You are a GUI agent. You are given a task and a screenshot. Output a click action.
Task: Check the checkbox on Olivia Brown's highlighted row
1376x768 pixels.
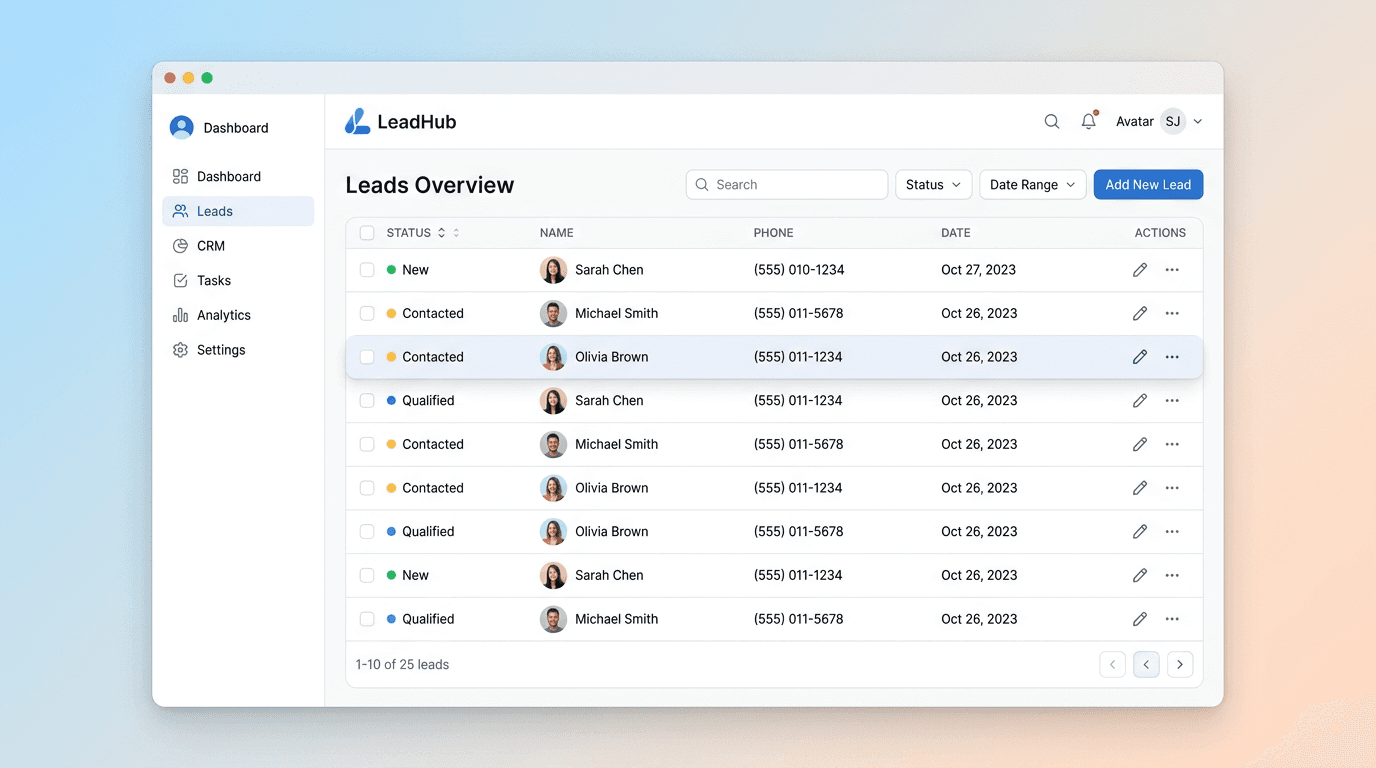coord(367,356)
